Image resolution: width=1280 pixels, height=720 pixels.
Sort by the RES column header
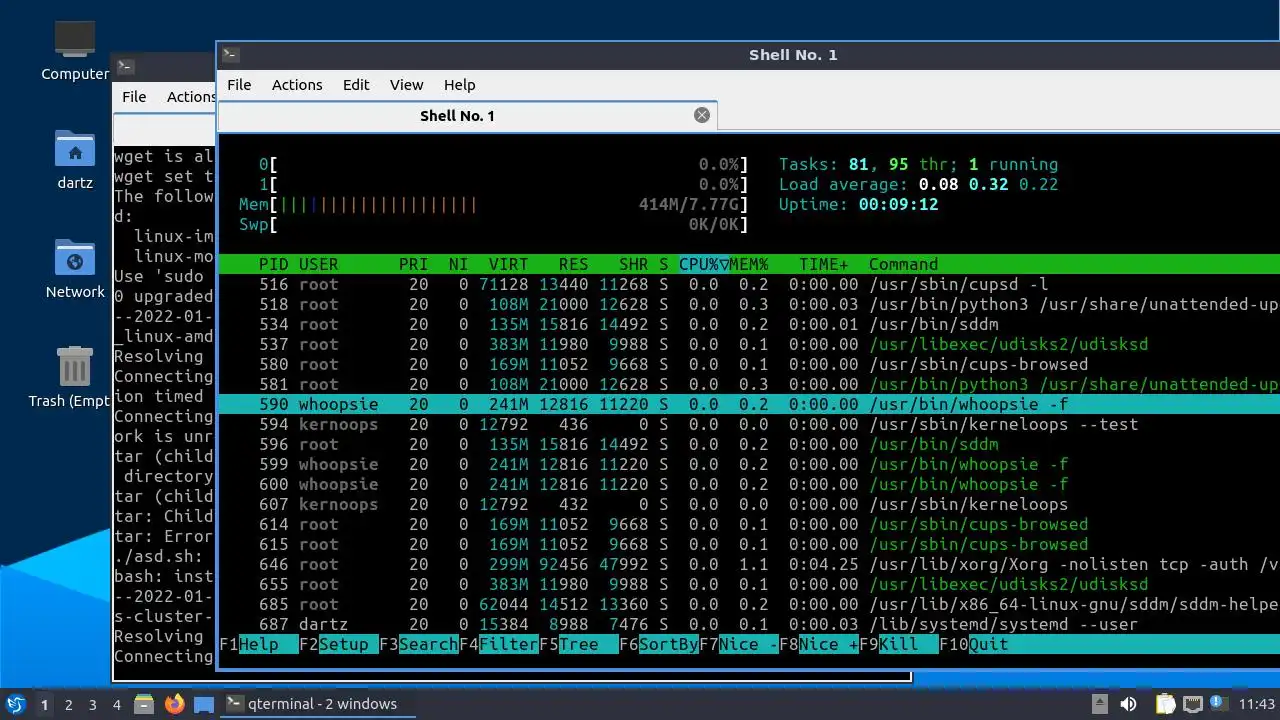574,264
